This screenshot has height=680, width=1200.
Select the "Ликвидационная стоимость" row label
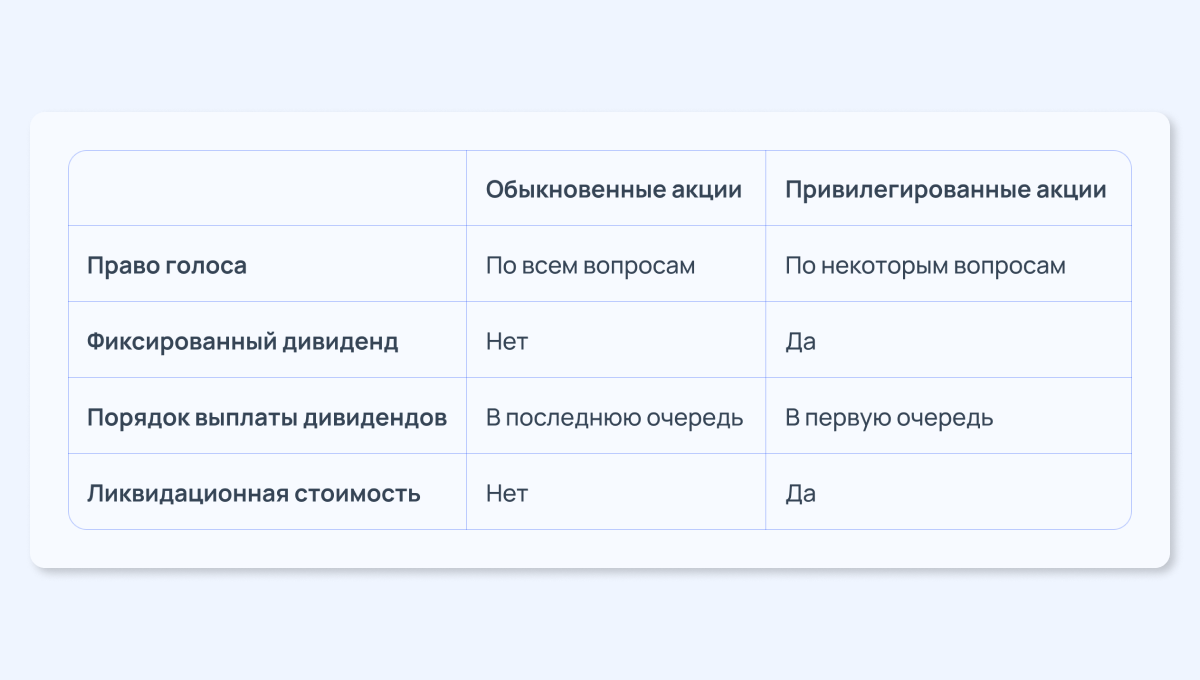click(253, 493)
